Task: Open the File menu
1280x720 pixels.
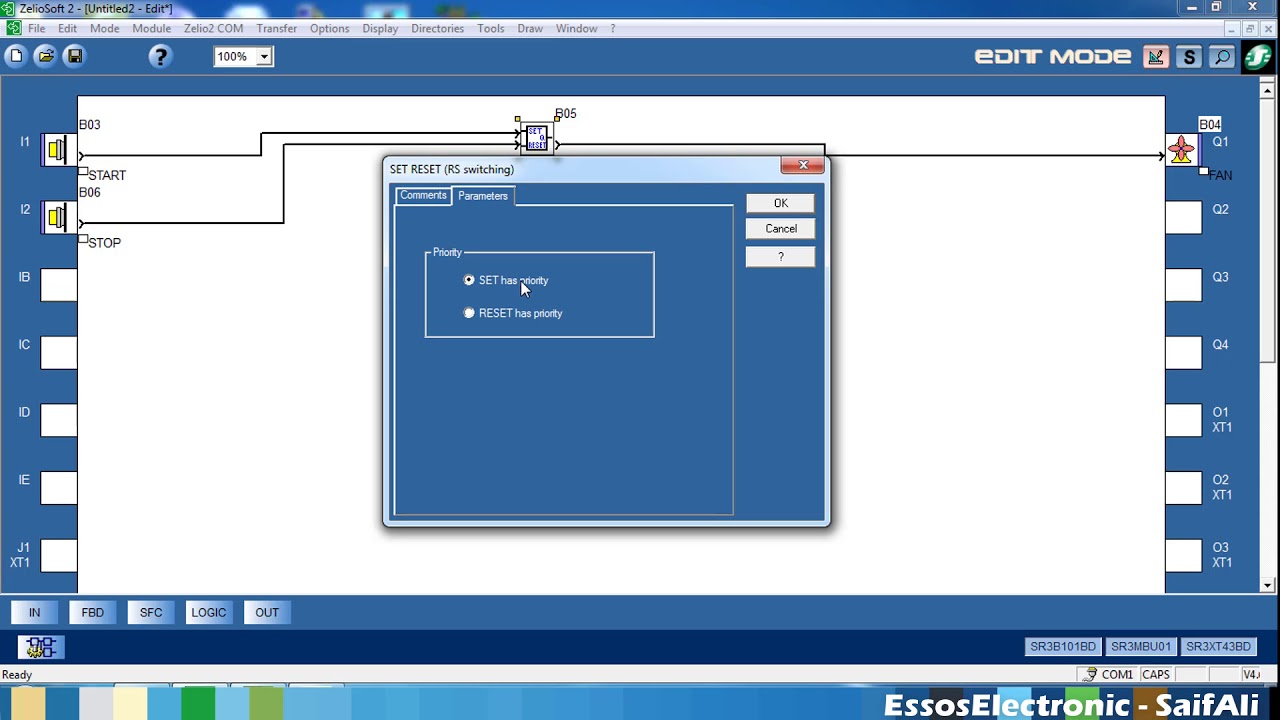Action: (36, 28)
